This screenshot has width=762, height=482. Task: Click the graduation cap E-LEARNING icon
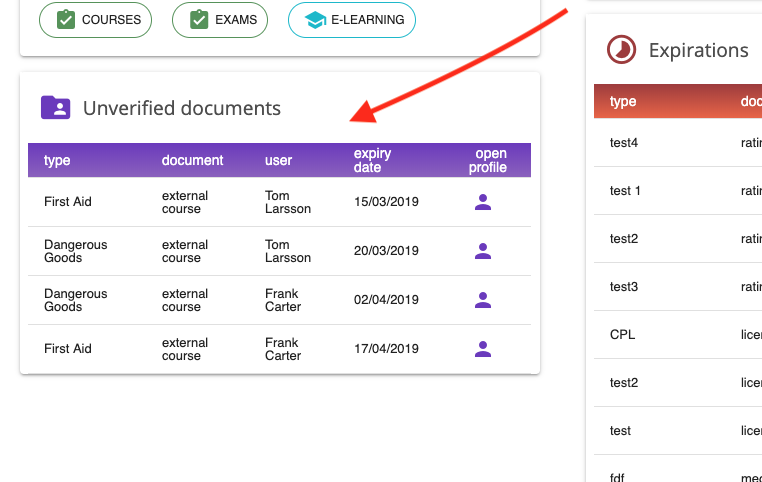[x=315, y=20]
